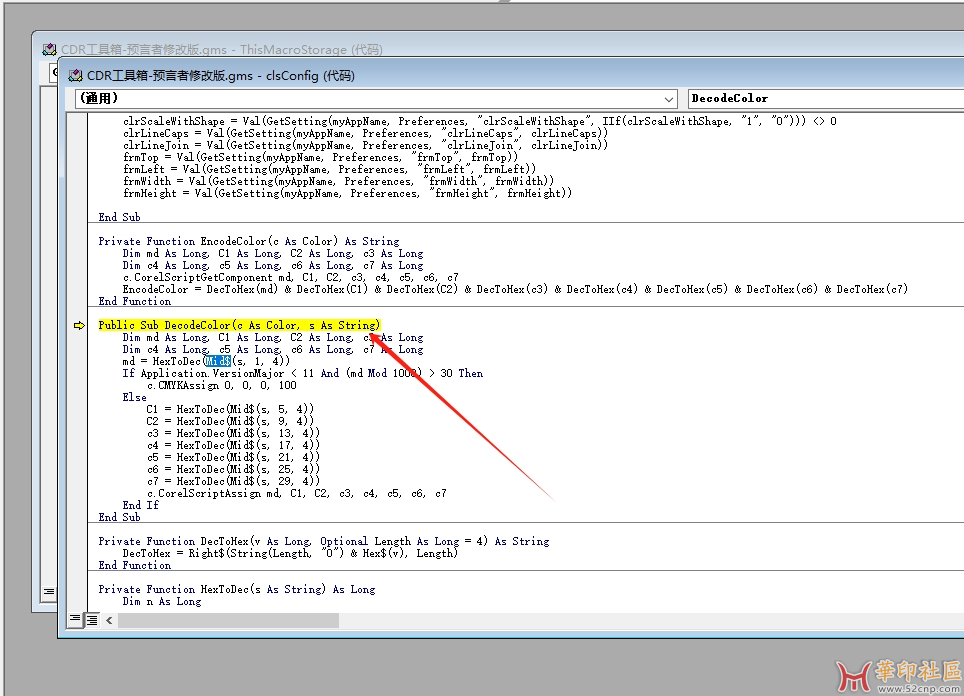Click the highlighted 'Public Sub DecodeColor' line
This screenshot has width=964, height=696.
point(239,325)
